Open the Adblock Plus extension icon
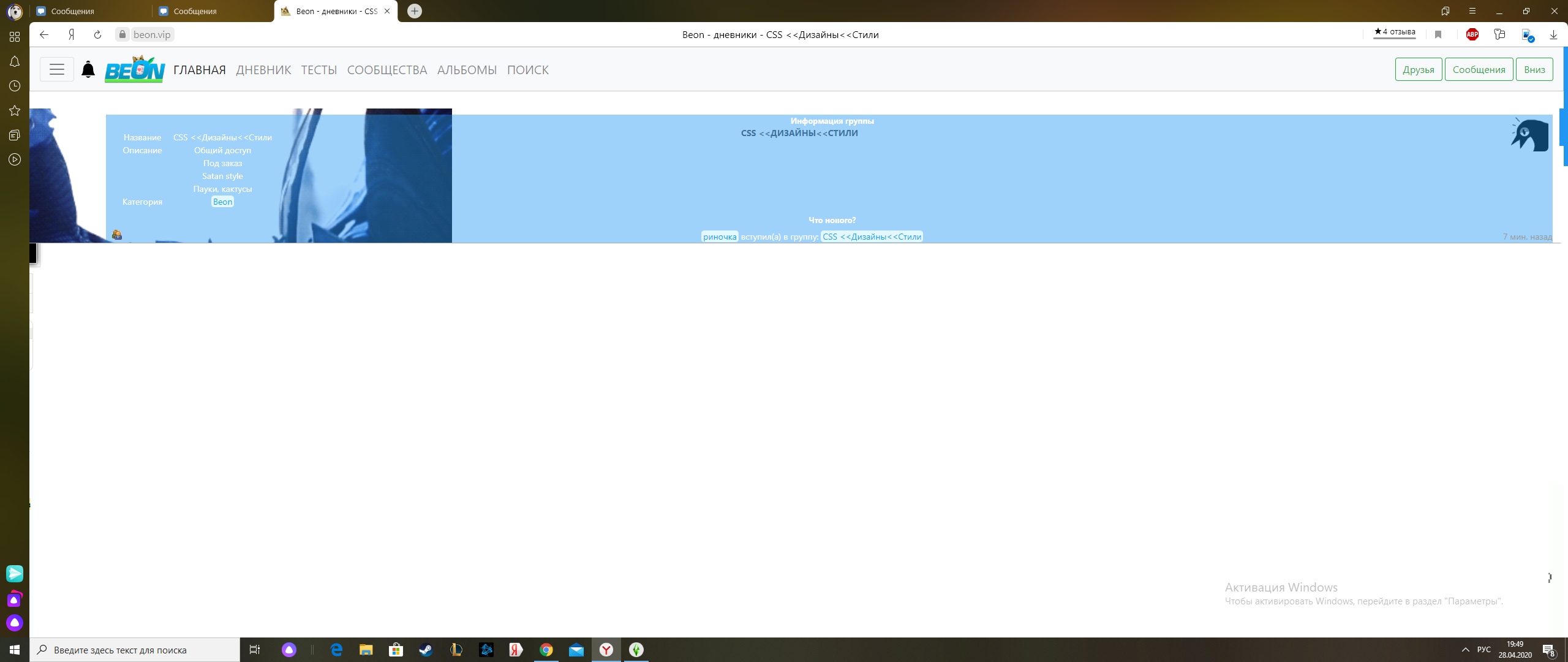The image size is (1568, 662). 1472,34
